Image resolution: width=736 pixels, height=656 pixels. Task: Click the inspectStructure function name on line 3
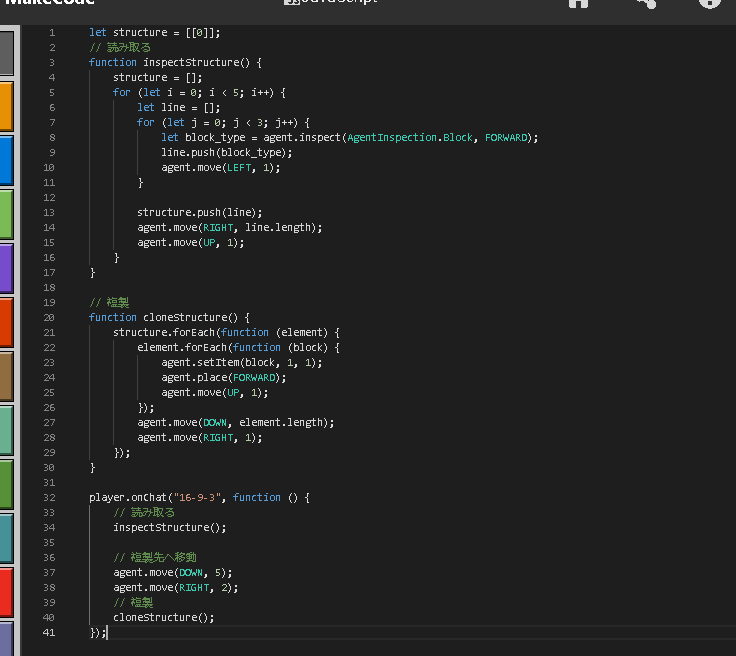(191, 62)
